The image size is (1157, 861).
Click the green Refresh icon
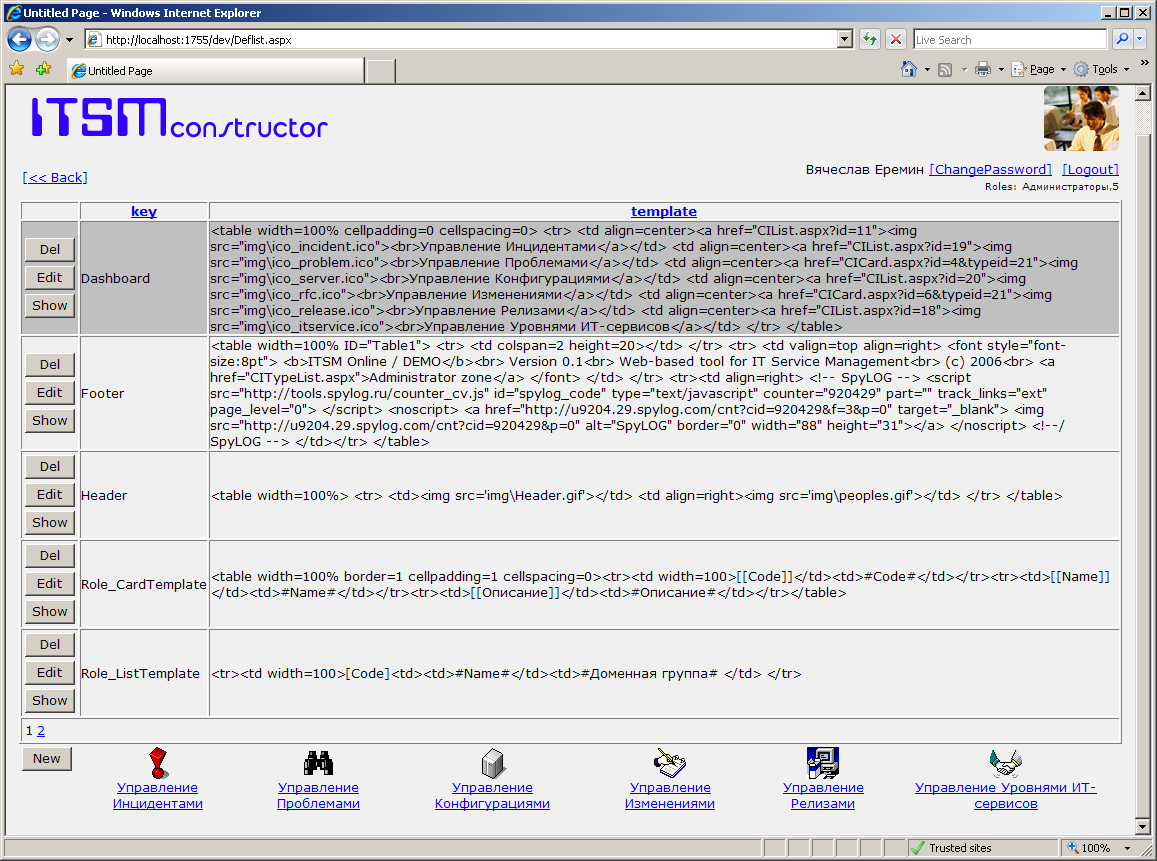tap(870, 40)
